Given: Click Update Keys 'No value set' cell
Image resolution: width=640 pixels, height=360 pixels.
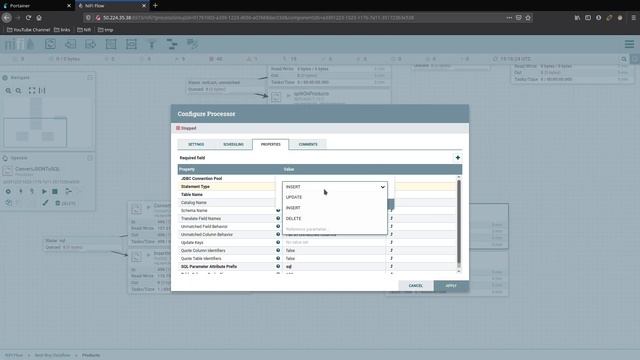Looking at the screenshot, I should pyautogui.click(x=334, y=242).
